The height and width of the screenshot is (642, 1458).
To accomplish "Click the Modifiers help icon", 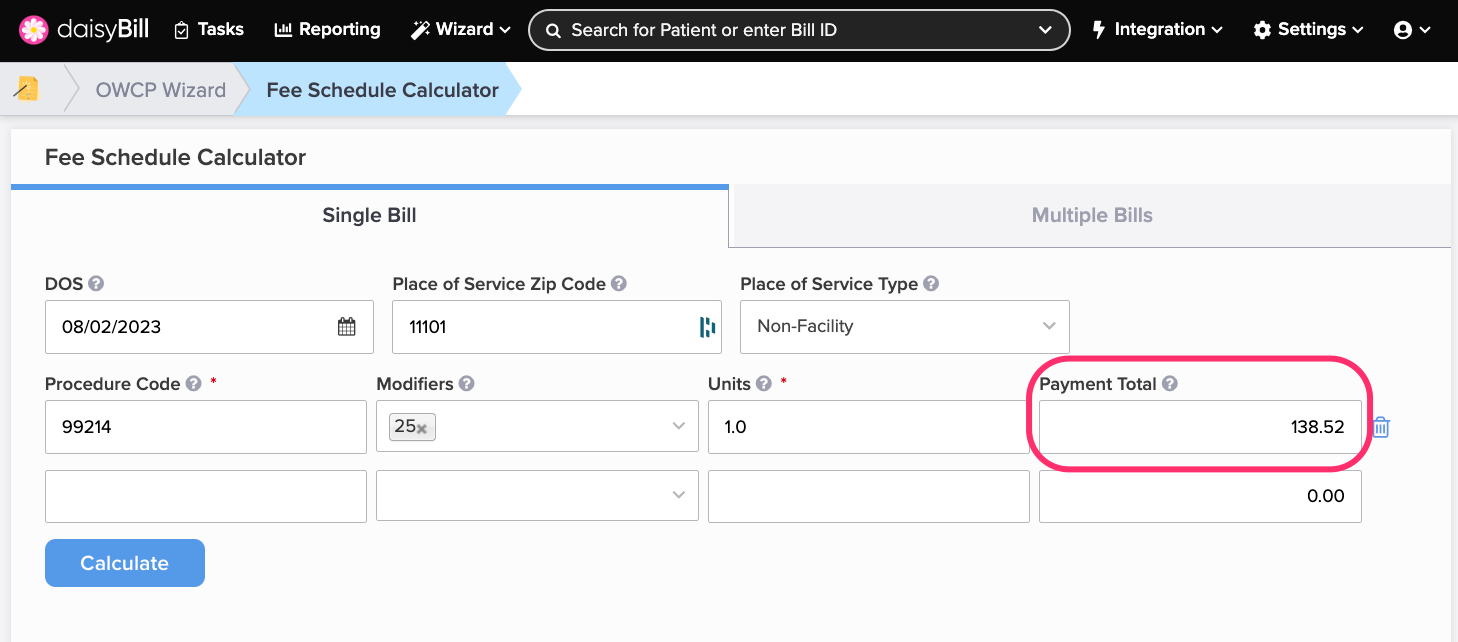I will (467, 384).
